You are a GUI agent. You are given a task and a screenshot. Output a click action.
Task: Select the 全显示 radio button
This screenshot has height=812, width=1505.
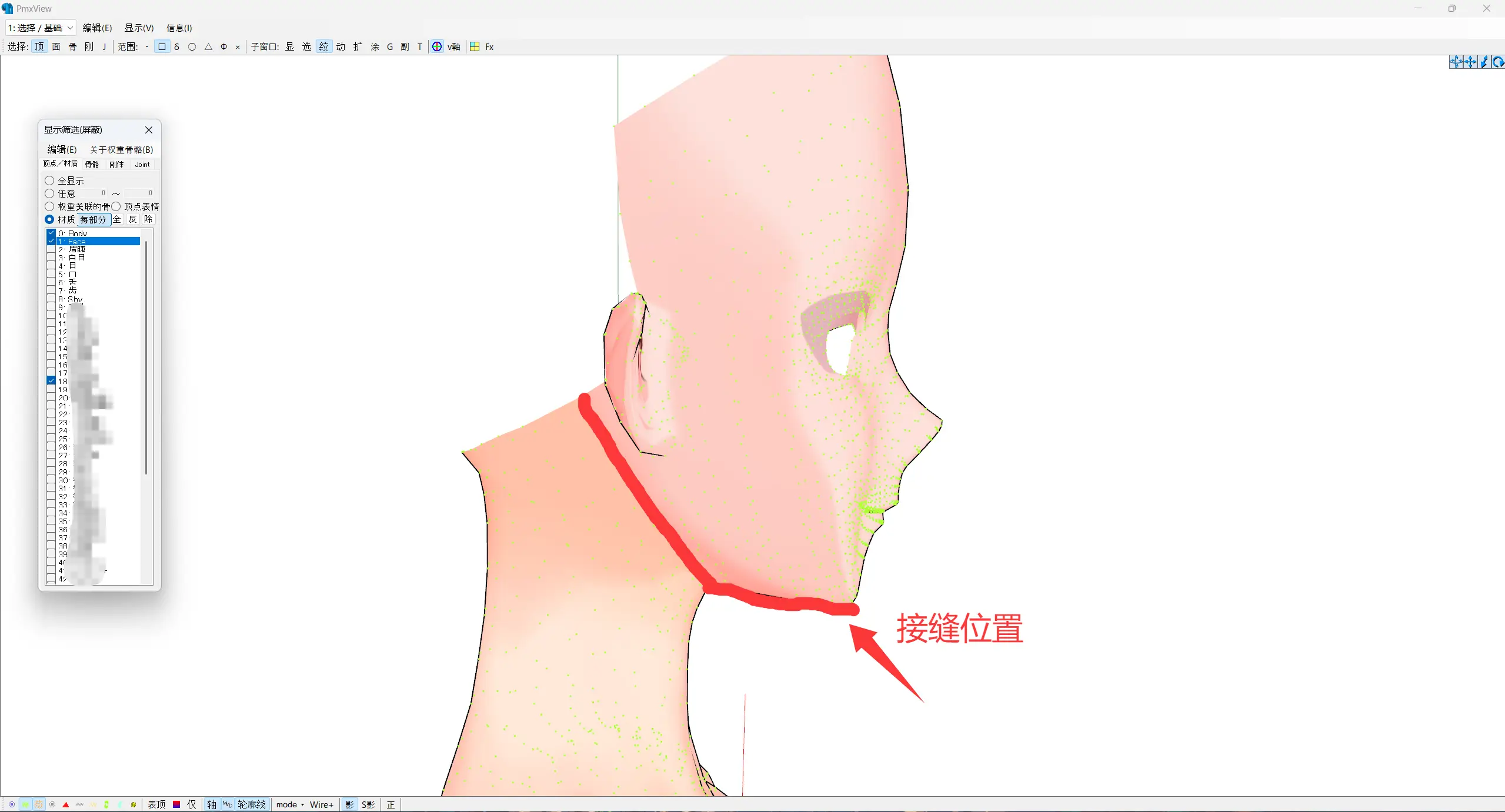pyautogui.click(x=50, y=181)
